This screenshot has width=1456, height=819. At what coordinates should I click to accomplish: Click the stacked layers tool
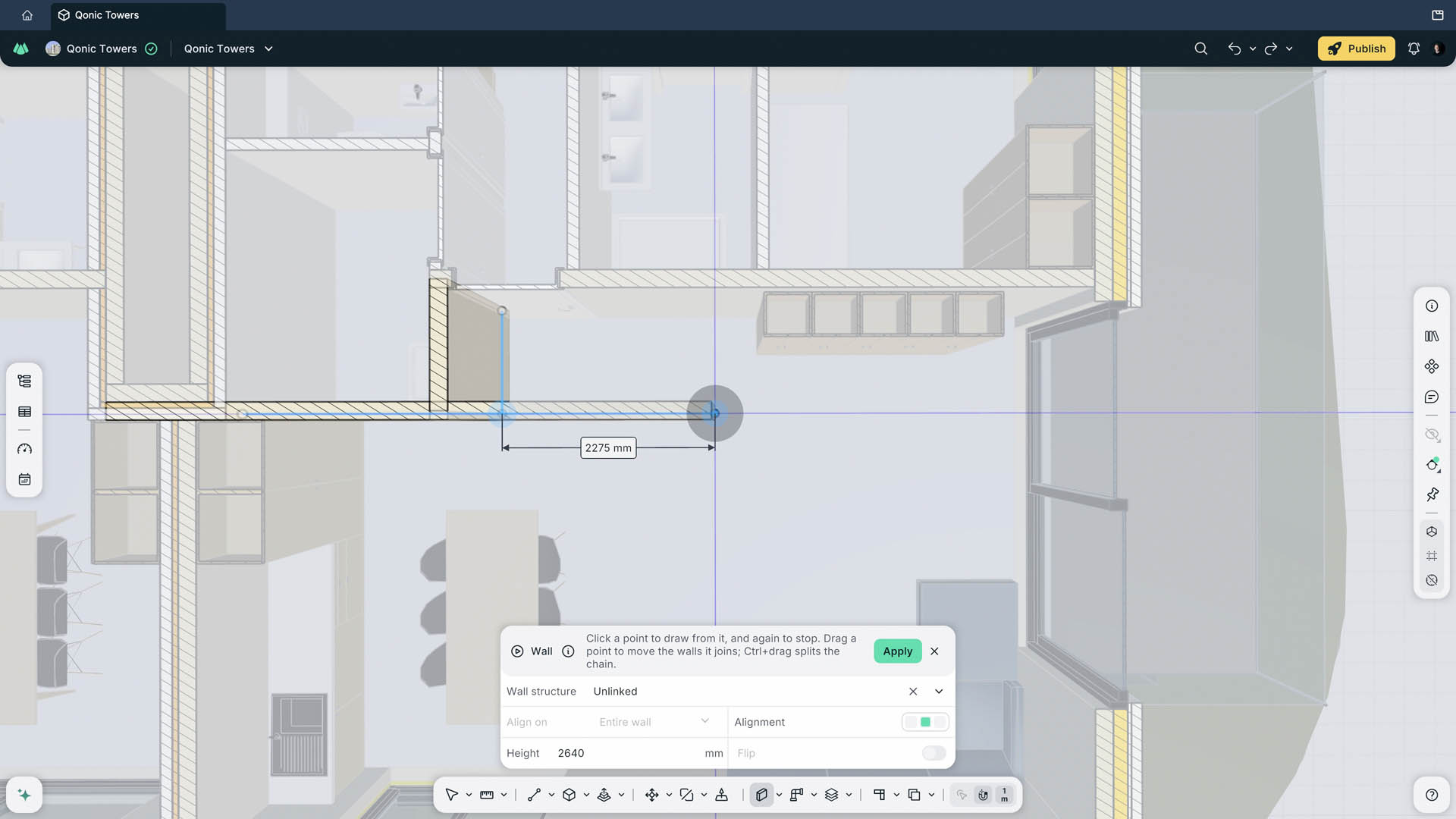tap(831, 795)
